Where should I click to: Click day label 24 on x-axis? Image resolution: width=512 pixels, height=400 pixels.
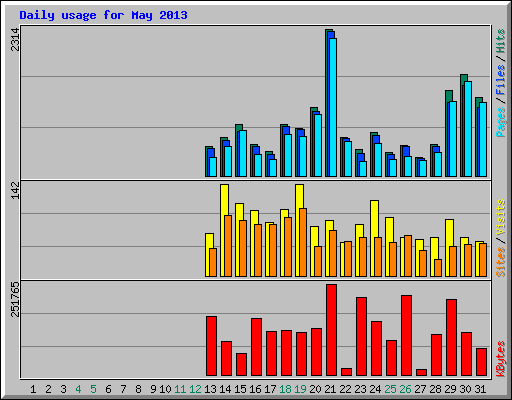(375, 389)
